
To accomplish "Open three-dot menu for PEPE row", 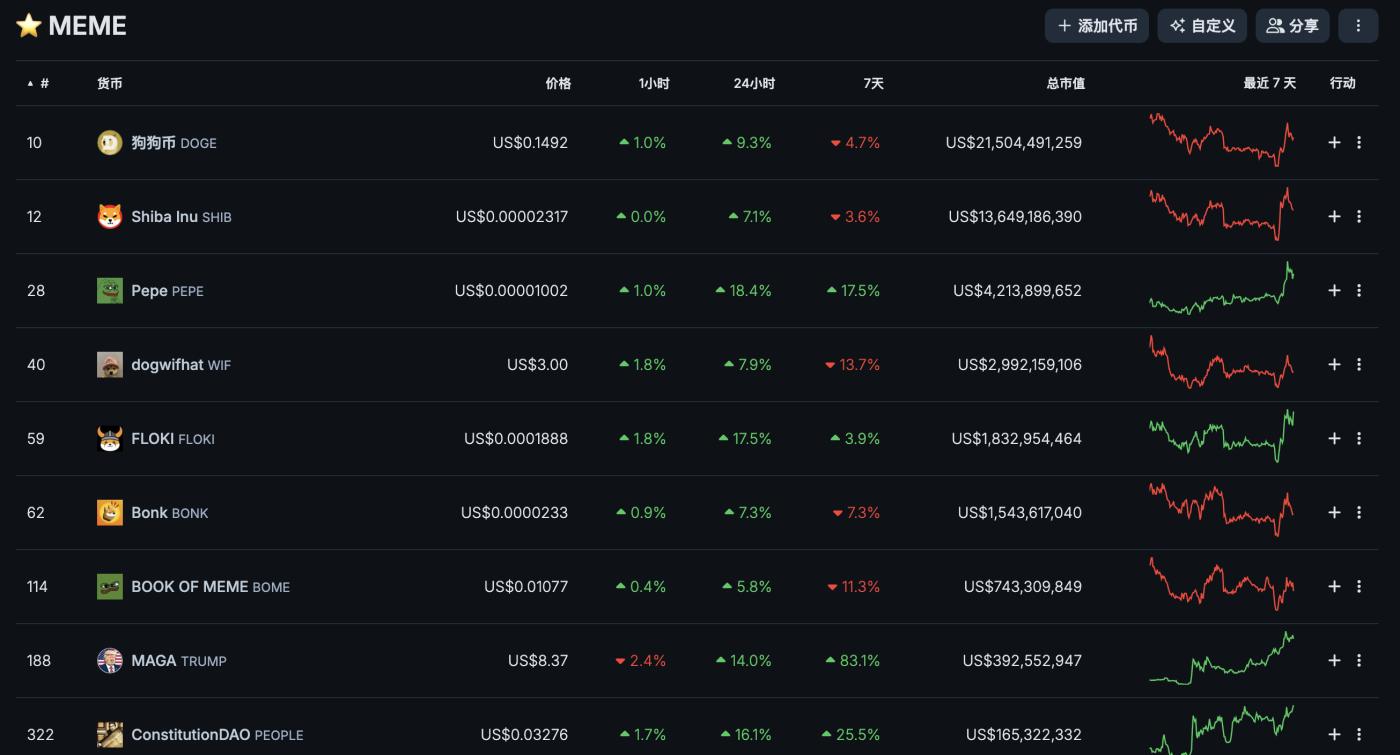I will click(1359, 291).
